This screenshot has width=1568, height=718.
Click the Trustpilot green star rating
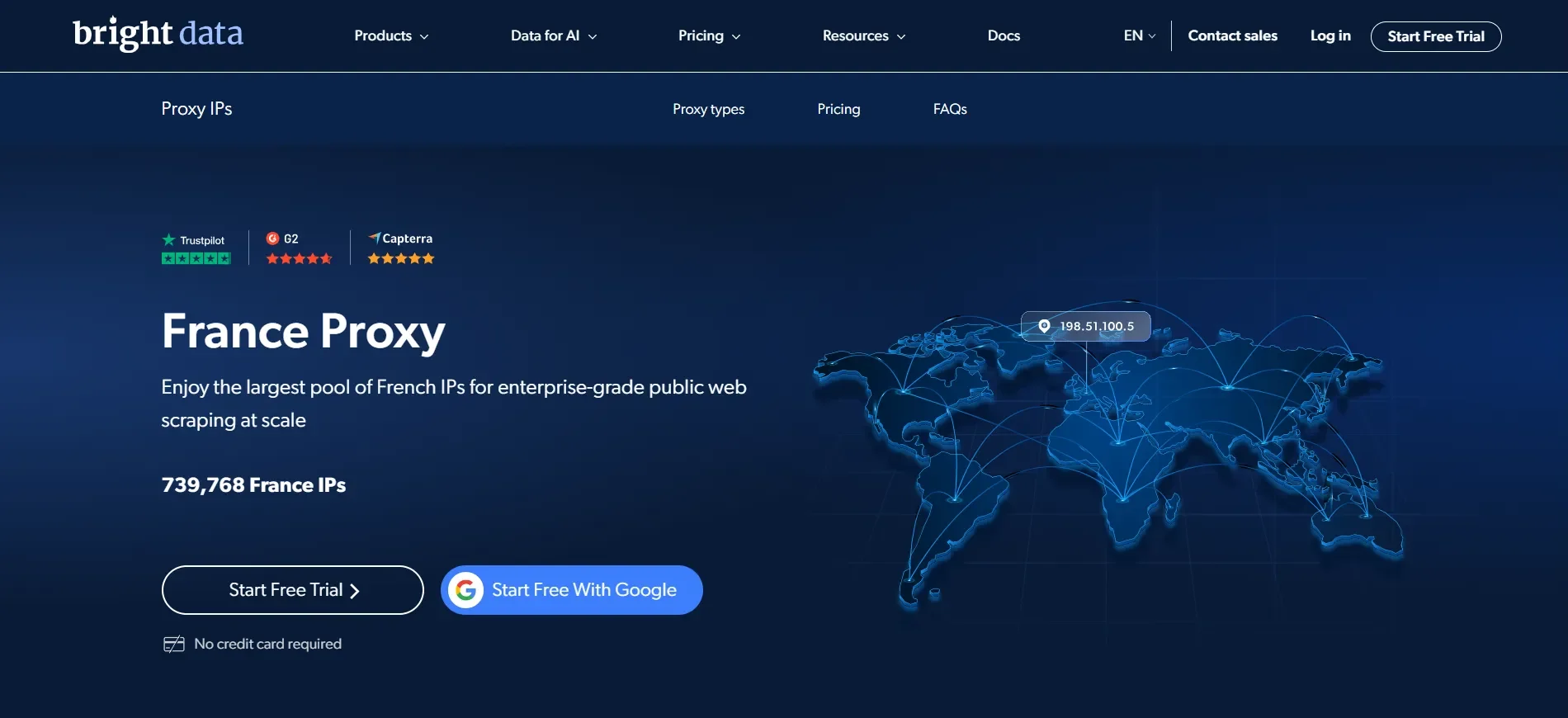[x=196, y=258]
